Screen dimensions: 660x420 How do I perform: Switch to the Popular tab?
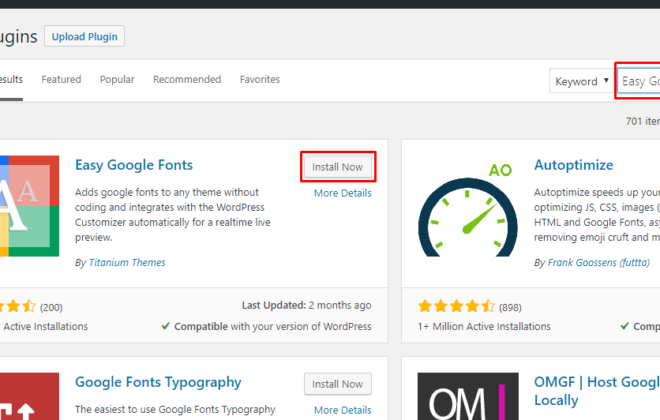pos(117,79)
